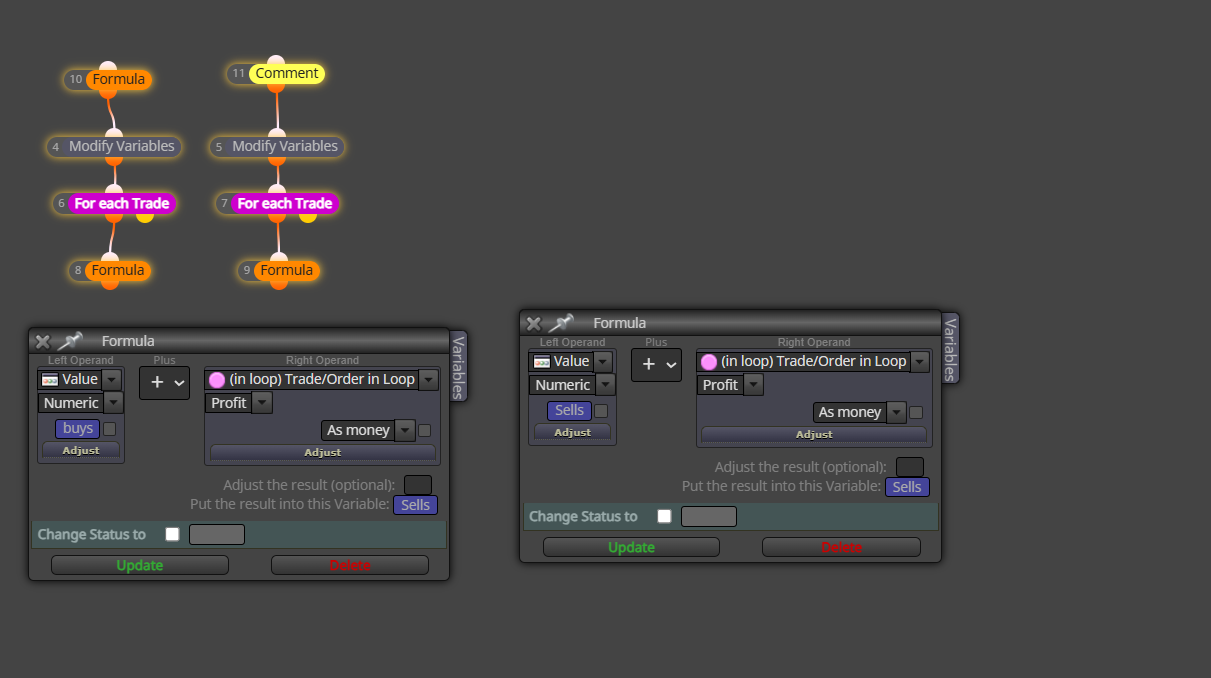This screenshot has width=1211, height=678.
Task: Click pink loop icon in right panel Right Operand
Action: pyautogui.click(x=709, y=361)
